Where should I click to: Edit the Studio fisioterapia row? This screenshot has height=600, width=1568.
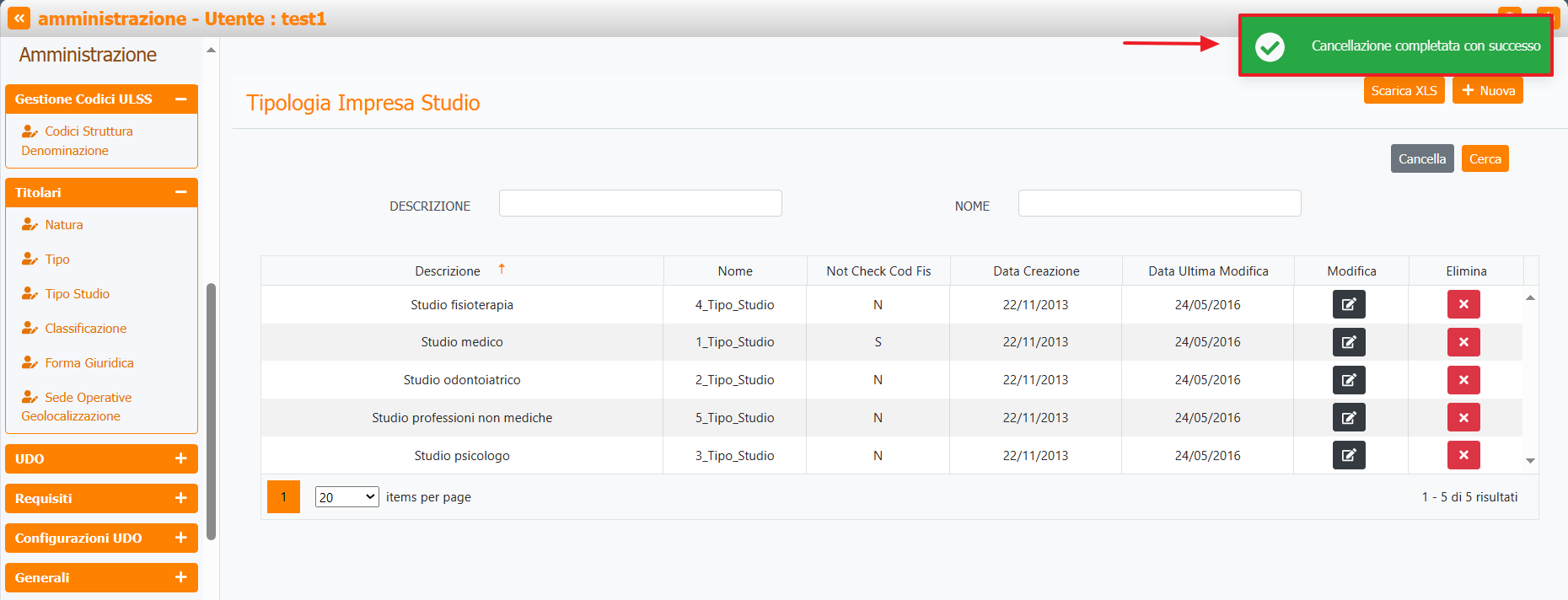(1348, 304)
